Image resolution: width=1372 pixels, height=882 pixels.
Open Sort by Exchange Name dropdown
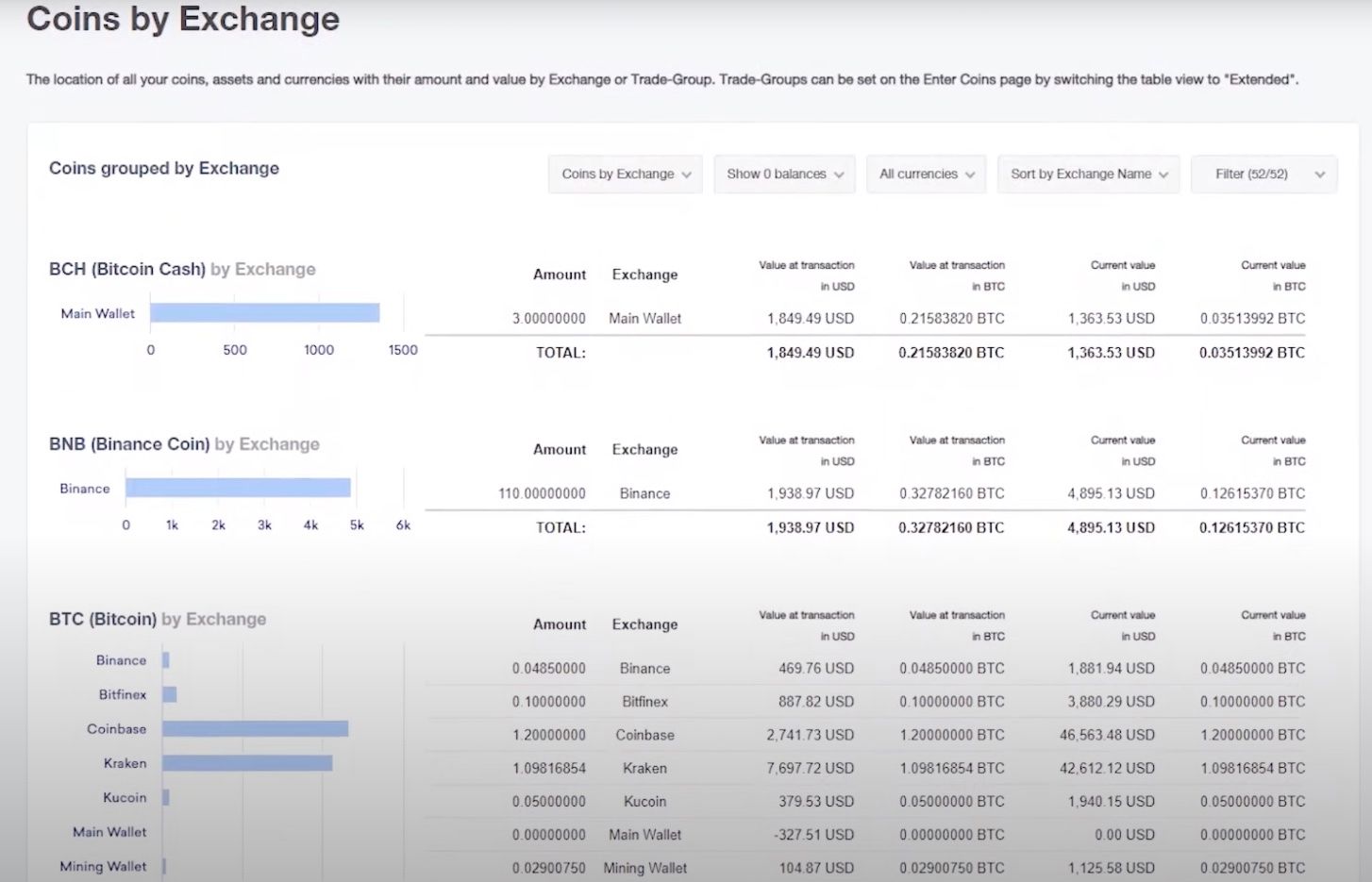coord(1088,175)
